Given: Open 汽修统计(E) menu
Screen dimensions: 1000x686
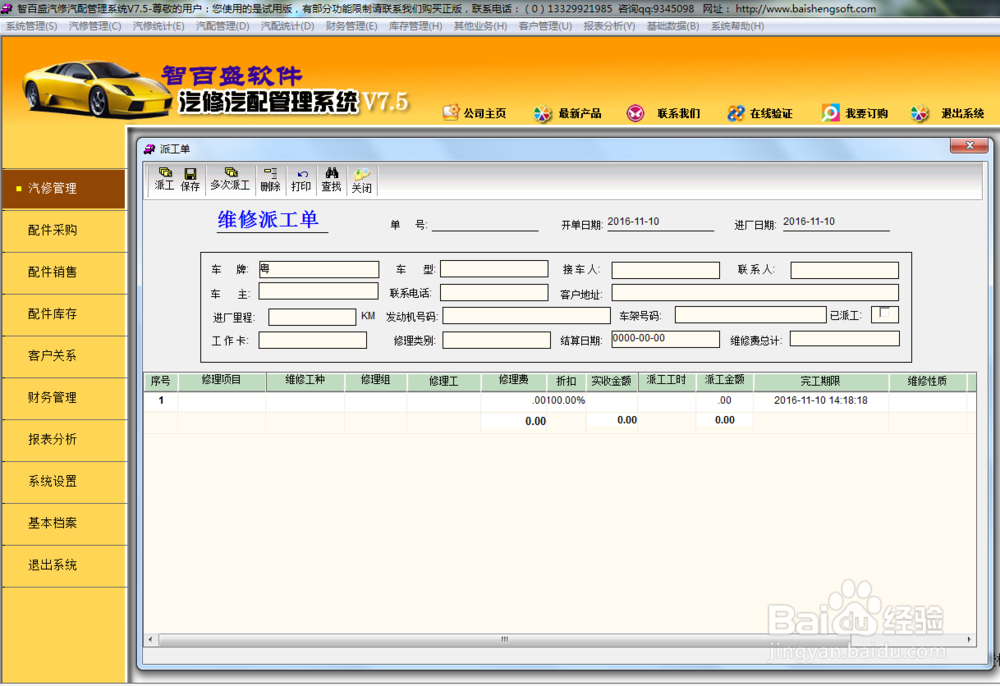Looking at the screenshot, I should [159, 26].
